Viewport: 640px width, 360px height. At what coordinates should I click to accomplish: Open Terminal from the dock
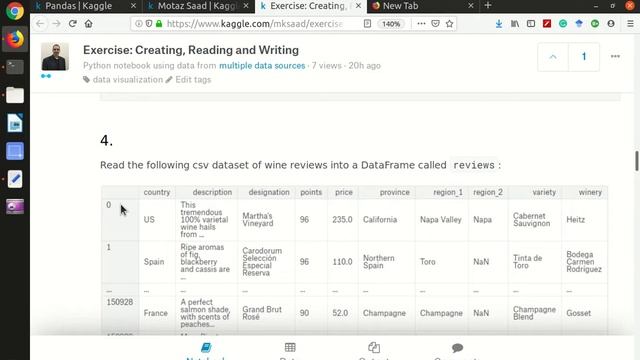tap(15, 67)
